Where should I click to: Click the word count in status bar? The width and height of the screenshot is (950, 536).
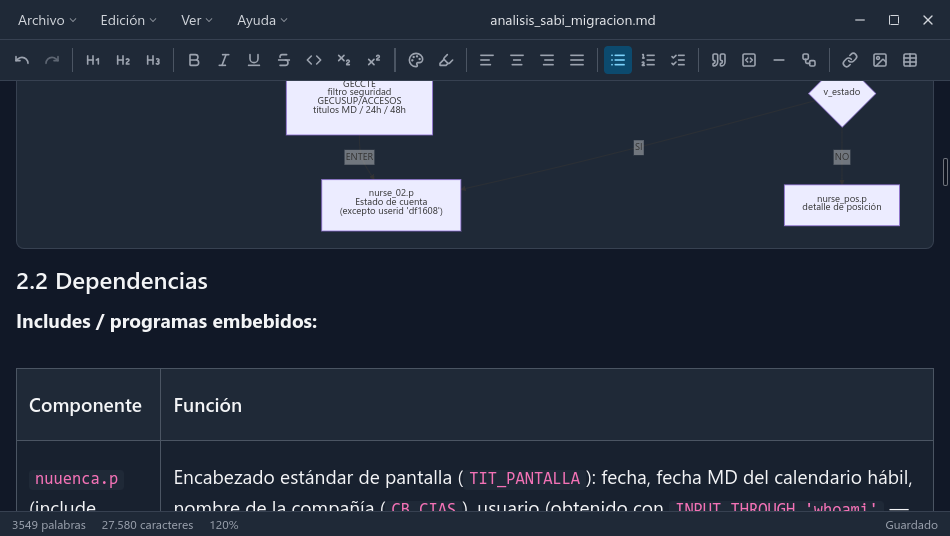point(49,525)
